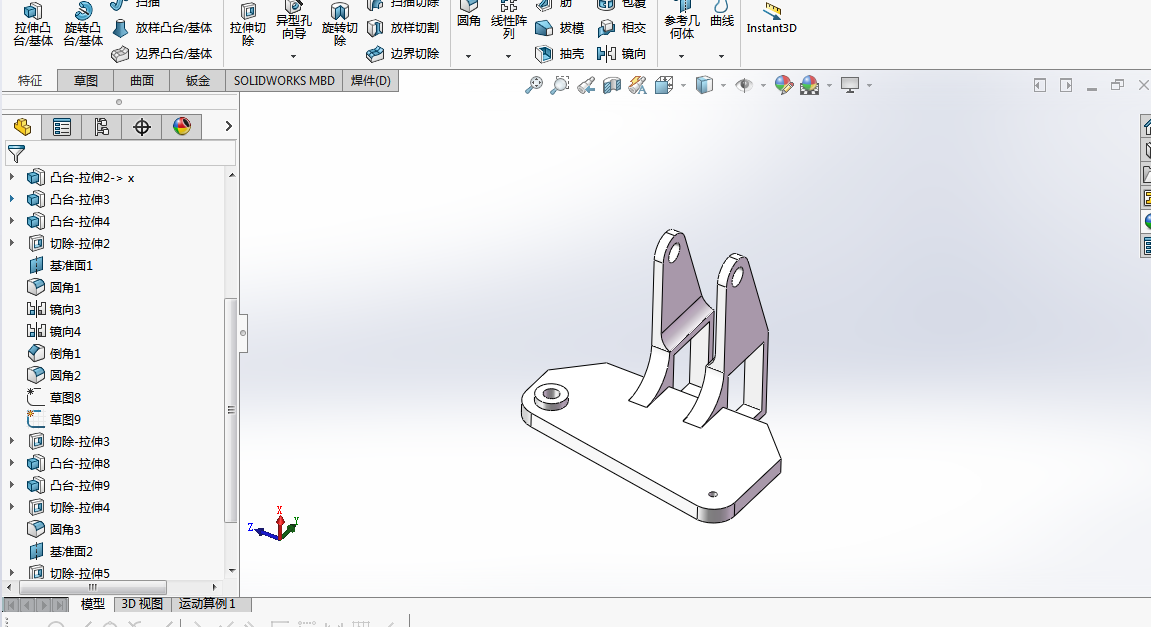Click Zoom to Area magnifier icon
This screenshot has width=1151, height=627.
pyautogui.click(x=559, y=85)
